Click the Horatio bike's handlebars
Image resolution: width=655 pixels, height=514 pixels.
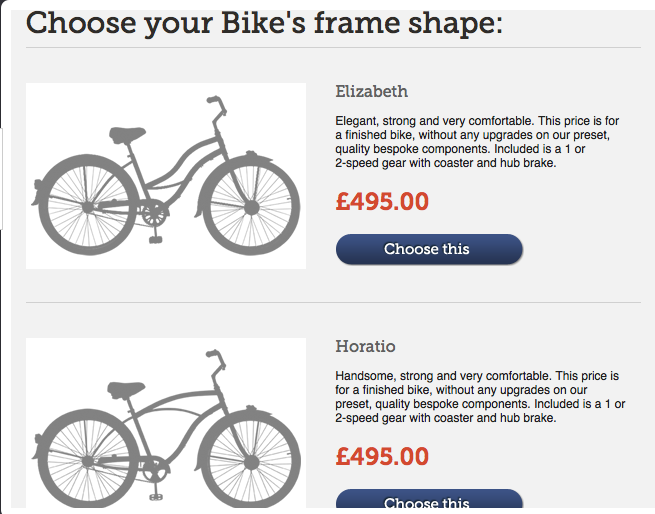(215, 358)
